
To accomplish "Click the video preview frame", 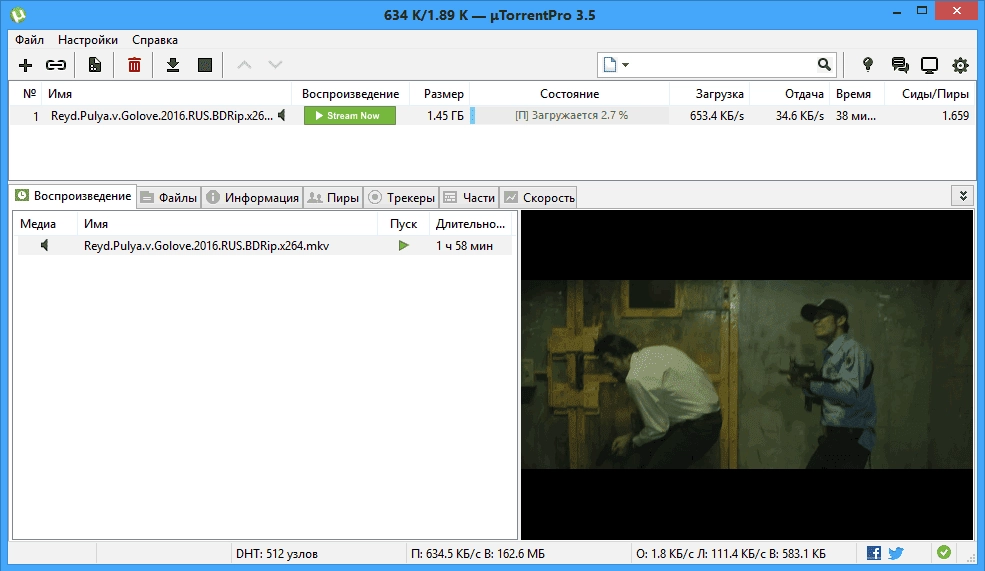I will [x=747, y=374].
